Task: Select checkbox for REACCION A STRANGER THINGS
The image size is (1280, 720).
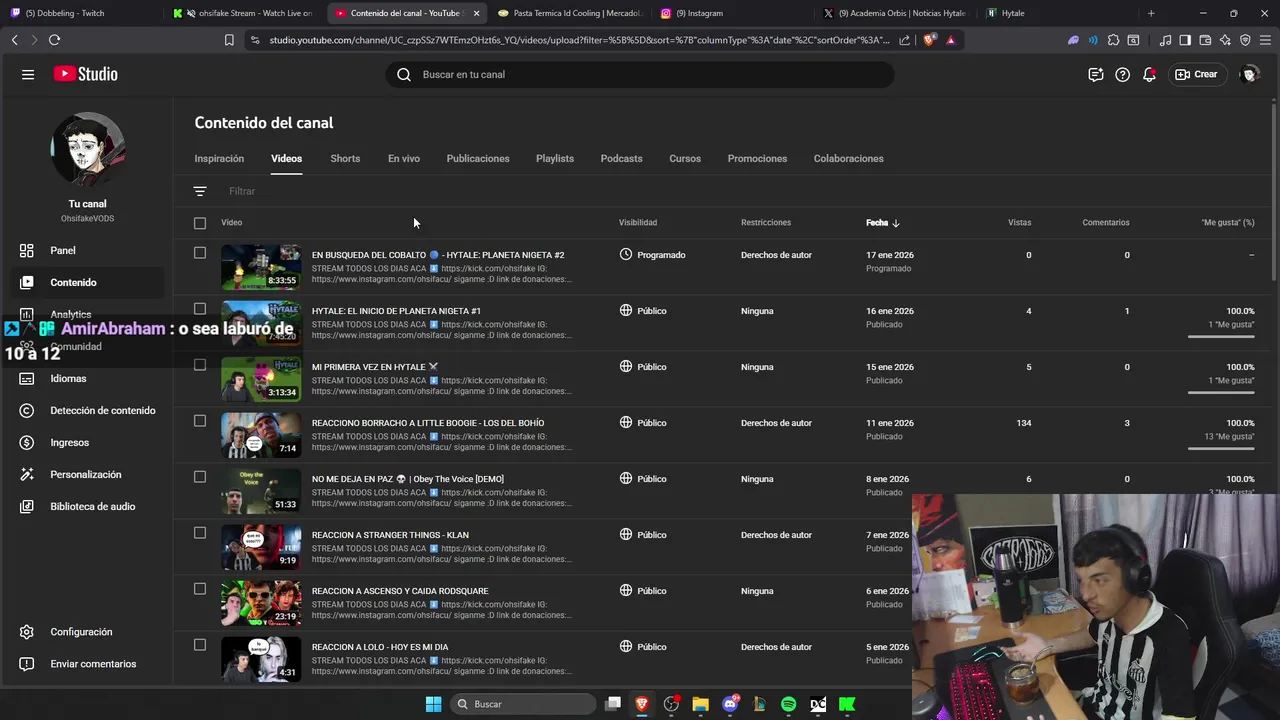Action: click(x=200, y=533)
